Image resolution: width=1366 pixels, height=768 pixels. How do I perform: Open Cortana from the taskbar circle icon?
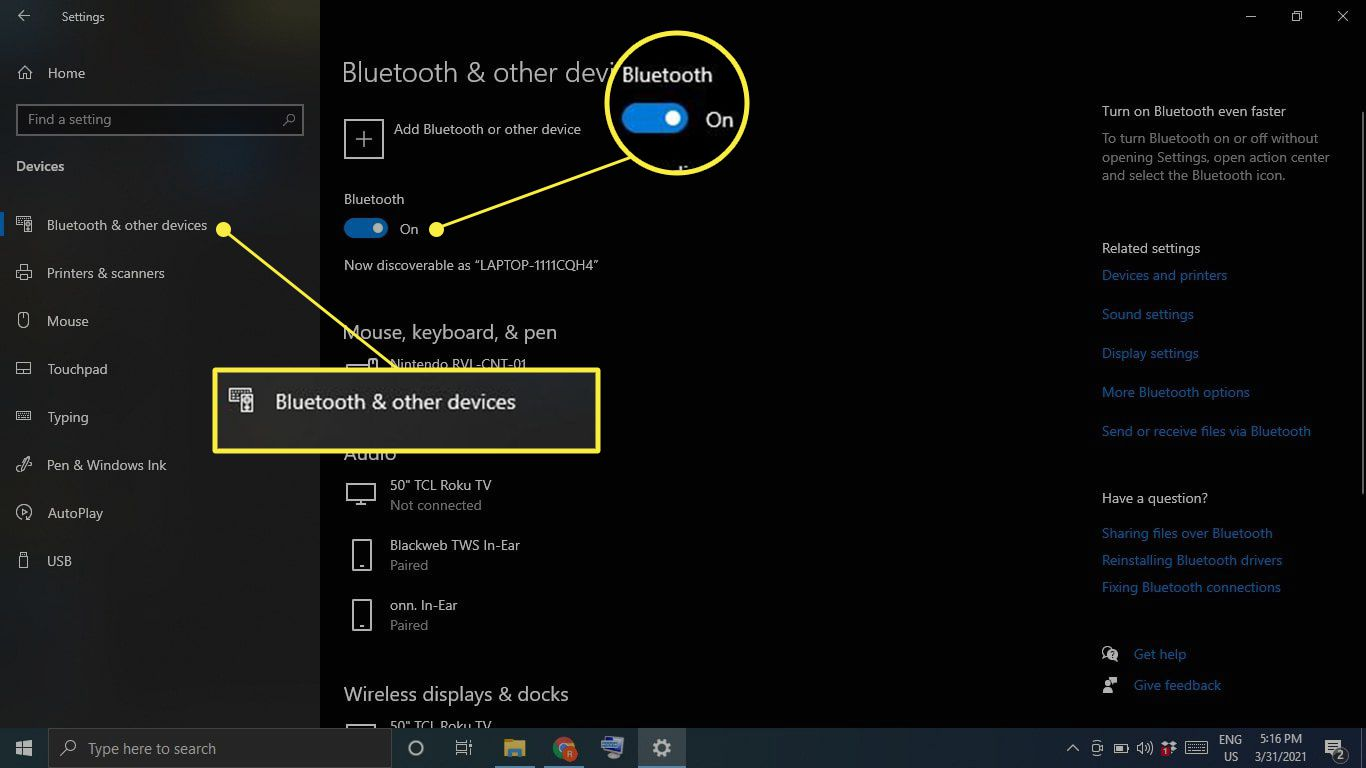416,748
